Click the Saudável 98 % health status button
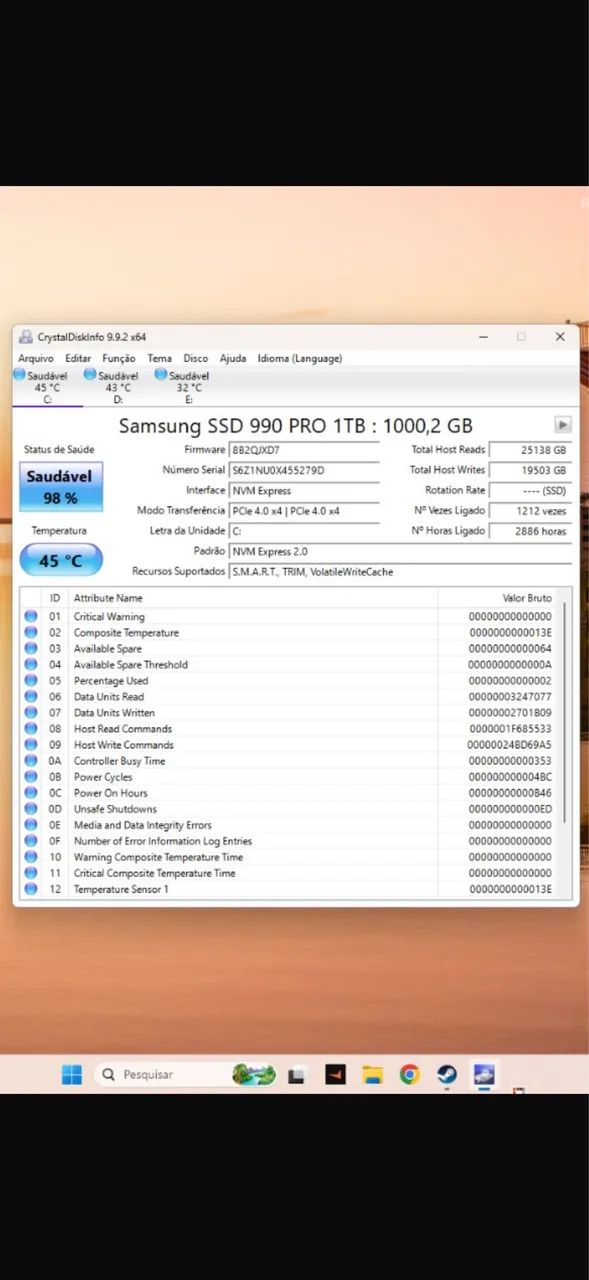The image size is (589, 1280). click(61, 486)
